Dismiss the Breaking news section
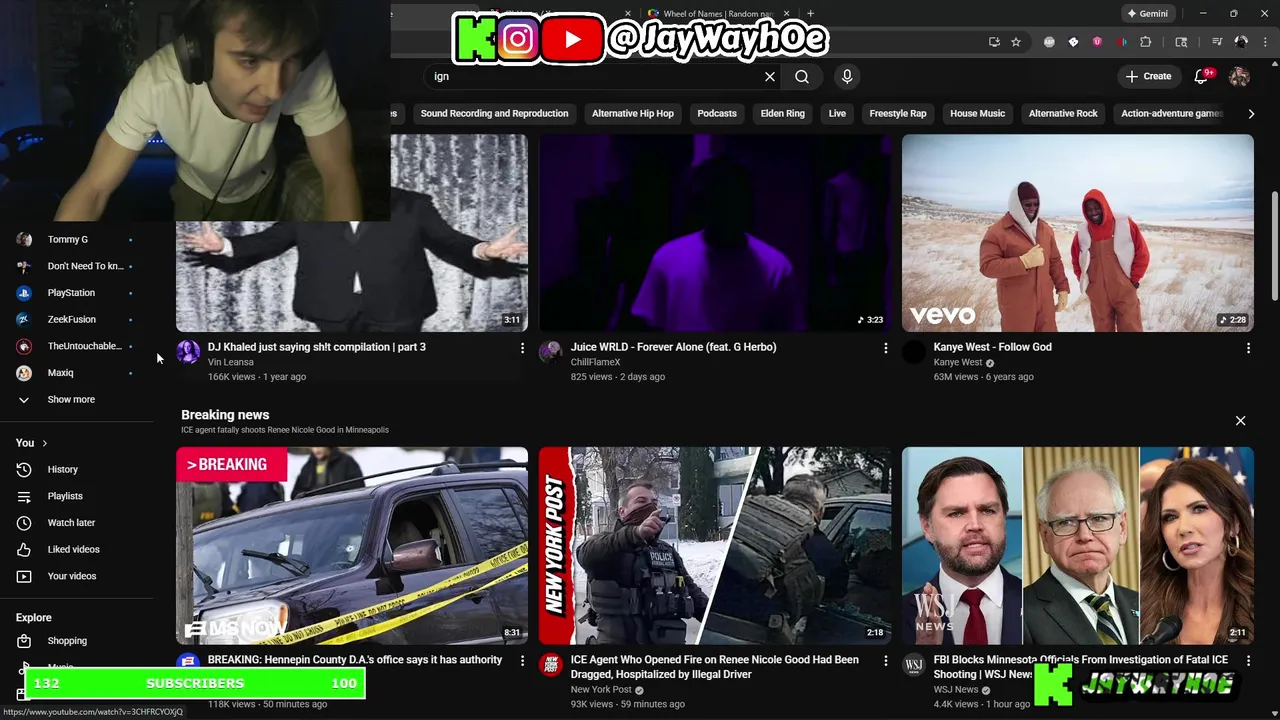 [x=1240, y=421]
